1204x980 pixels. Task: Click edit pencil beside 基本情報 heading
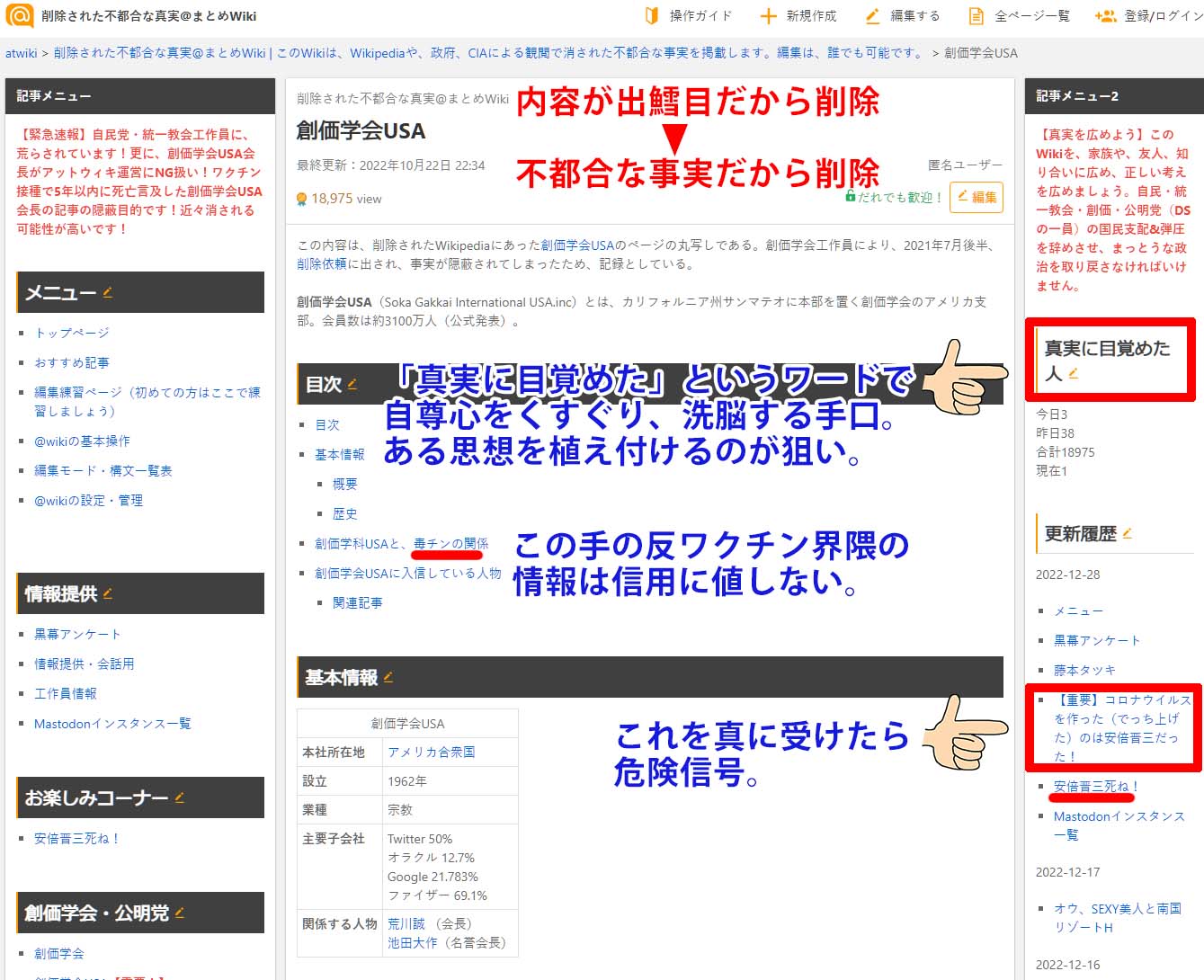click(x=388, y=676)
